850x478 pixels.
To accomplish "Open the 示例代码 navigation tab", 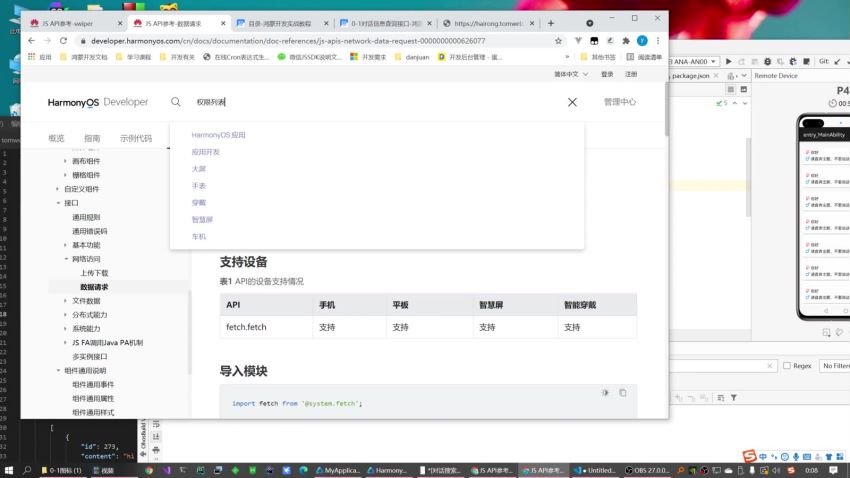I will click(x=136, y=138).
